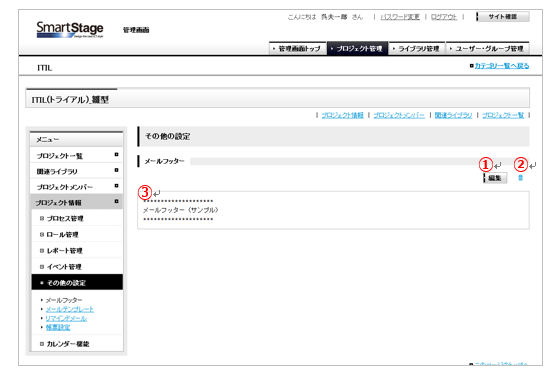The width and height of the screenshot is (546, 369).
Task: Switch to the 管理画面トップ tab
Action: click(297, 48)
